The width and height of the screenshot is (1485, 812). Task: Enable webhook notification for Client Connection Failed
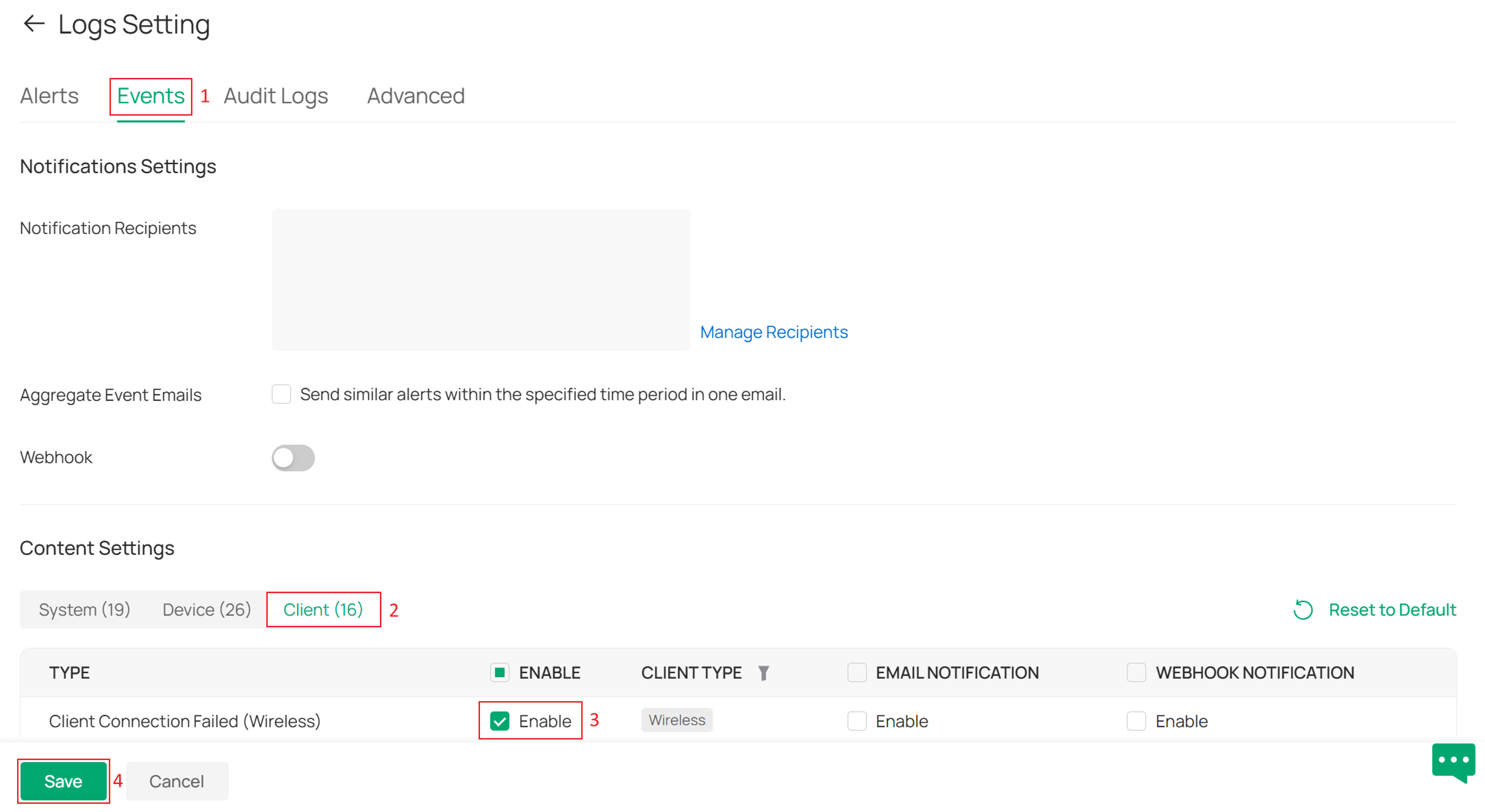coord(1136,721)
